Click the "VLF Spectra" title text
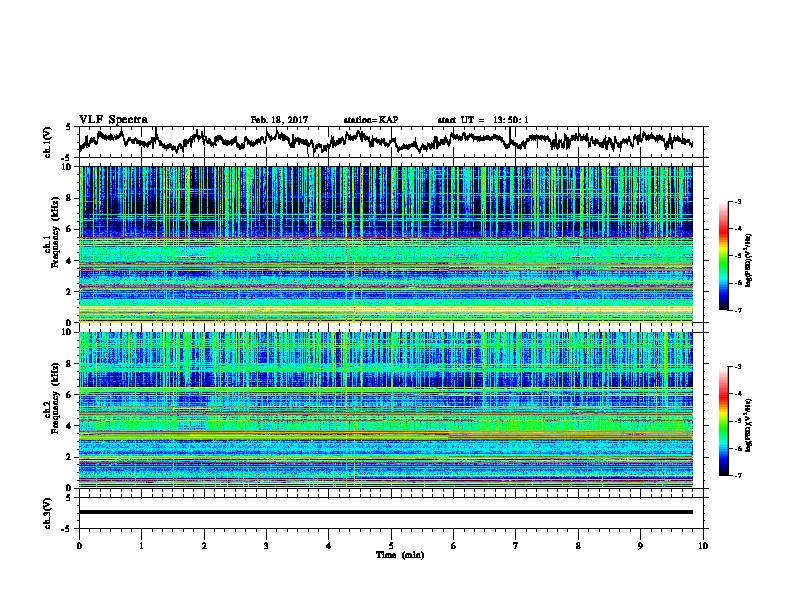The image size is (792, 612). click(x=113, y=120)
